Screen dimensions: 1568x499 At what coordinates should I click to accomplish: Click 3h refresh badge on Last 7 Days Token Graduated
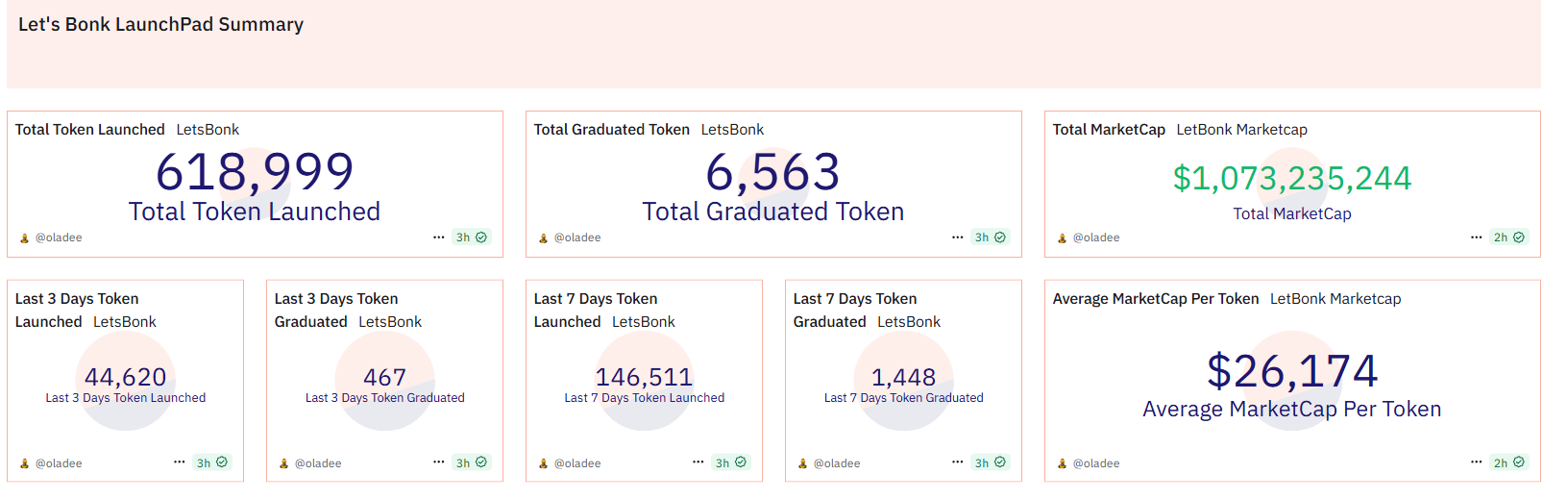(991, 462)
